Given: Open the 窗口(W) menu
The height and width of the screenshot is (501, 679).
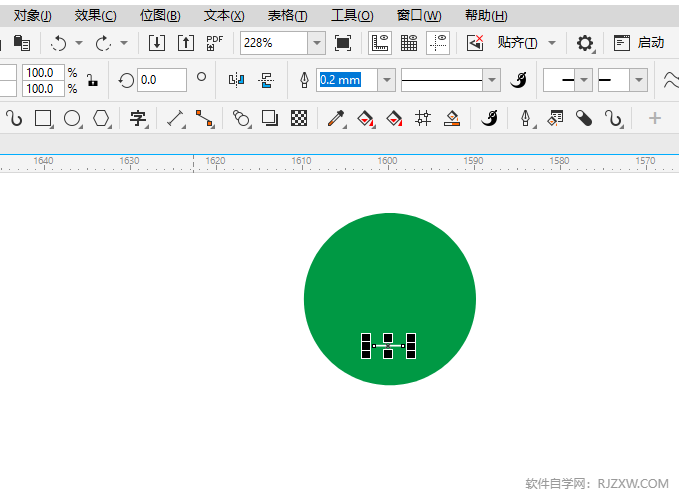Looking at the screenshot, I should click(419, 16).
